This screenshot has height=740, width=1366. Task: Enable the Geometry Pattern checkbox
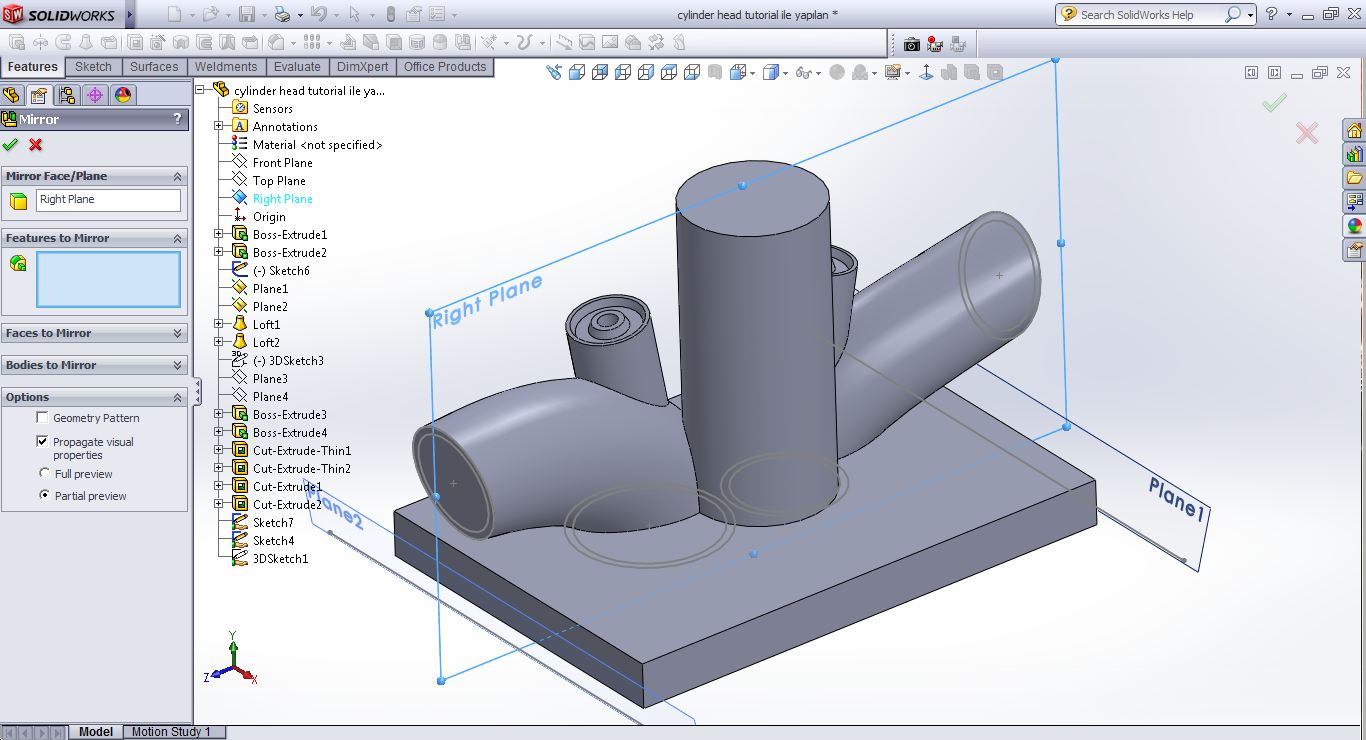42,418
